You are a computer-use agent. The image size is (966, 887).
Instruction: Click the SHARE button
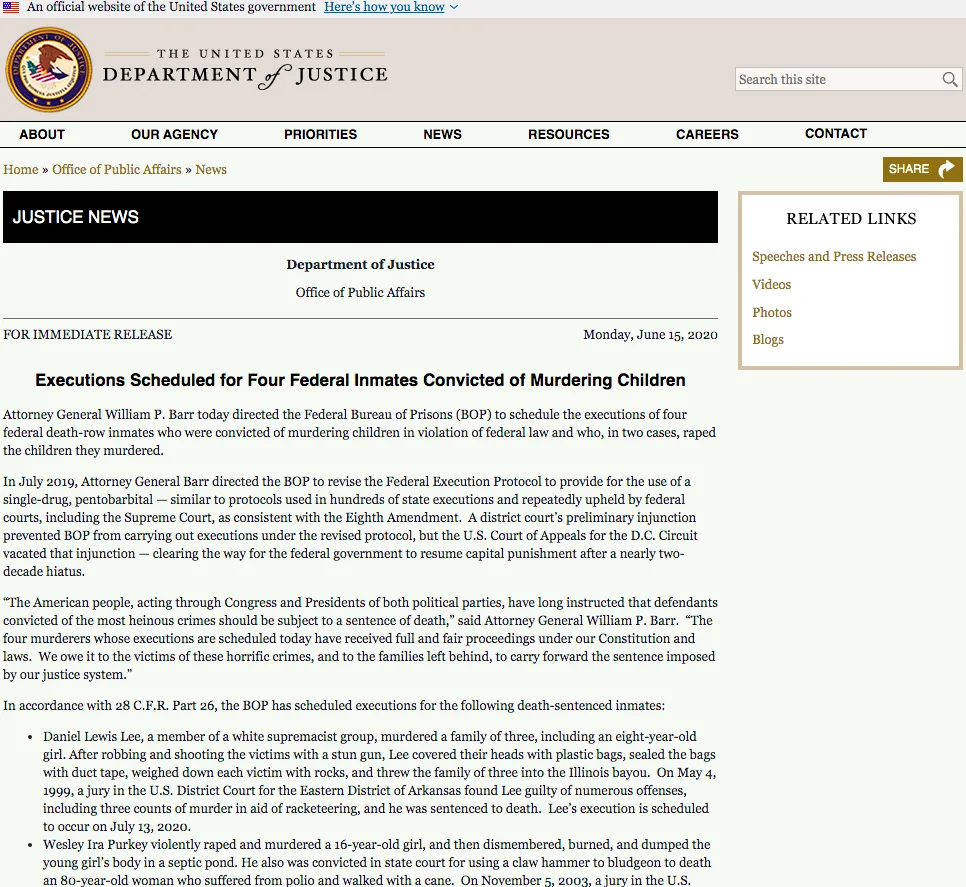click(922, 169)
